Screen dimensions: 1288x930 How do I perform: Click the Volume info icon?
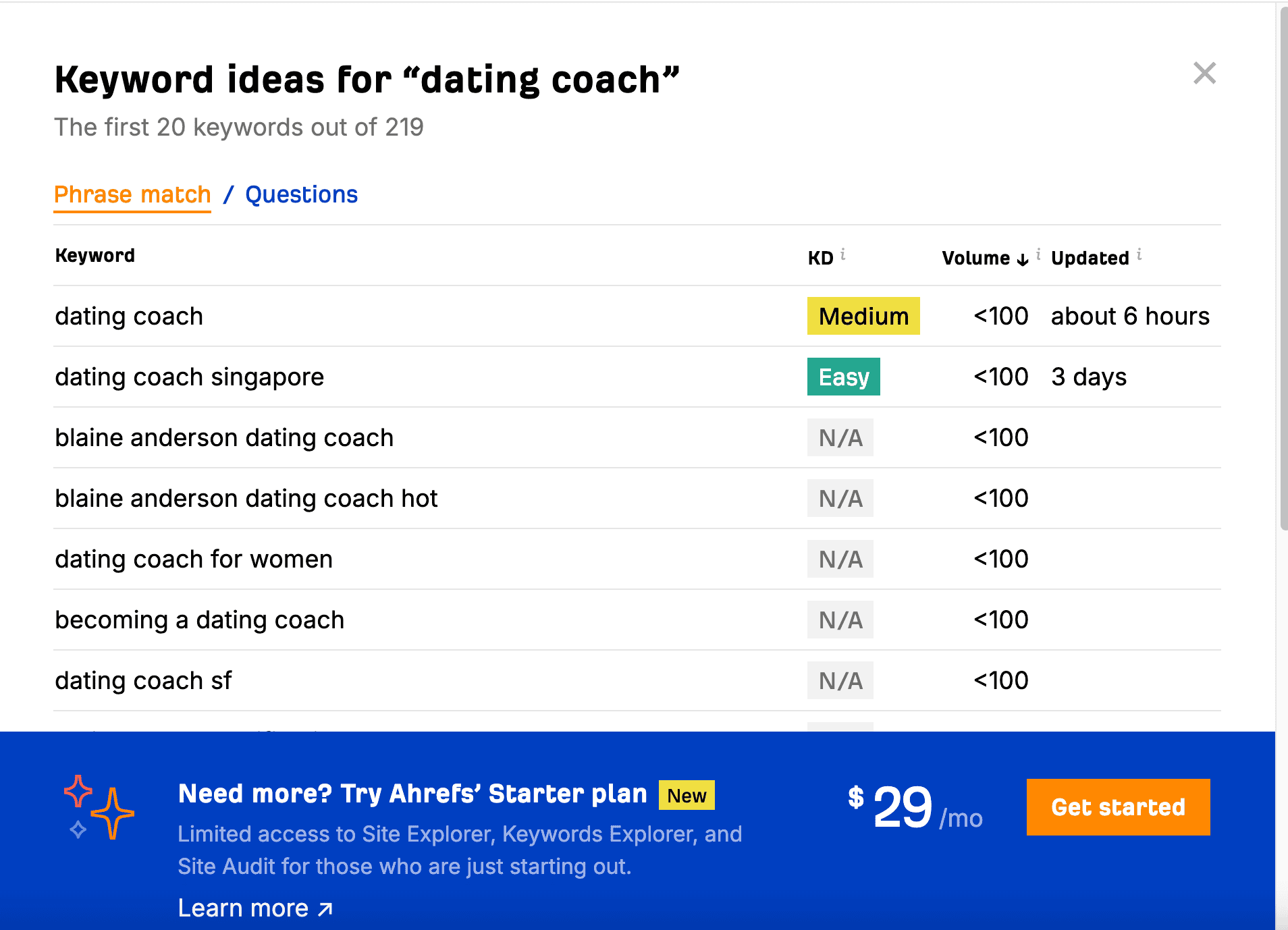pyautogui.click(x=1038, y=254)
